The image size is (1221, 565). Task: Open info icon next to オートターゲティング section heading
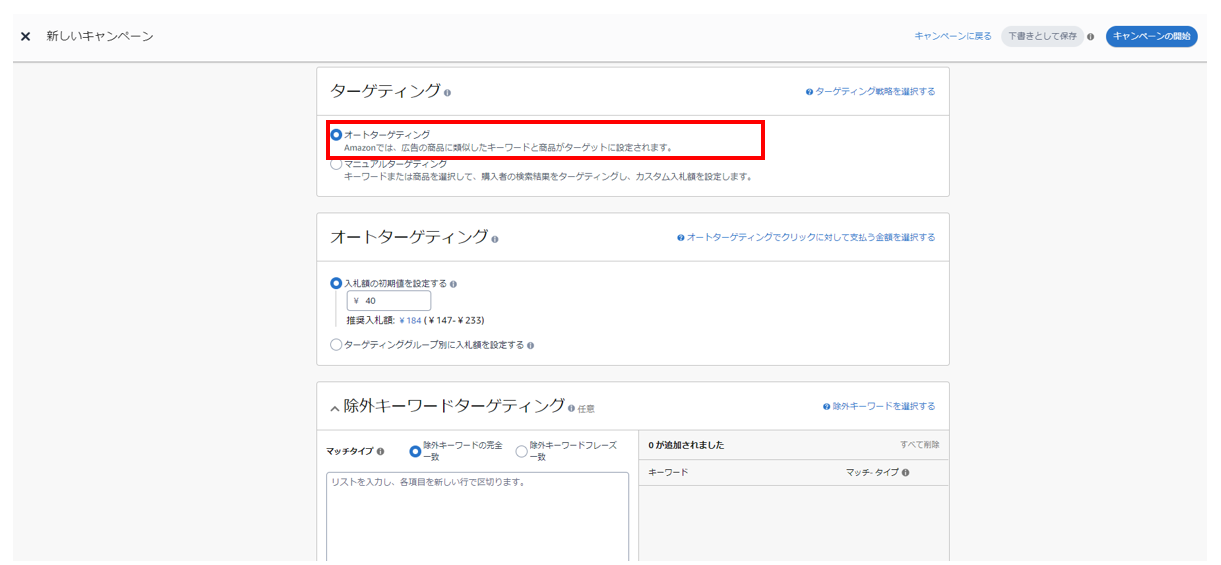point(495,239)
